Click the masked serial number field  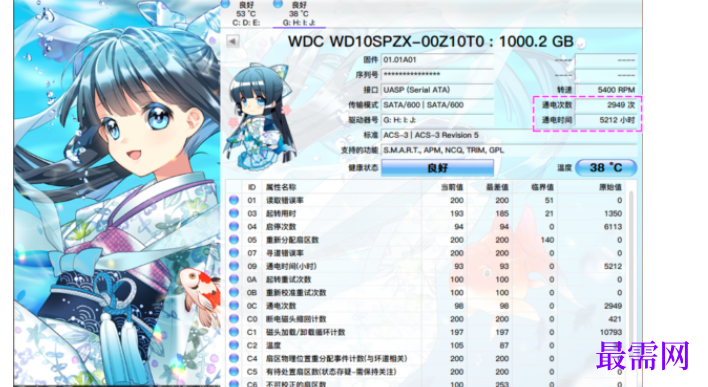tap(438, 75)
